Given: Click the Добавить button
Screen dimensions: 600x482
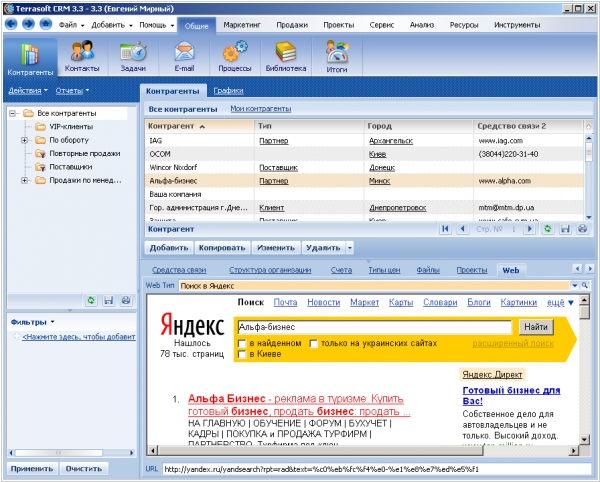Looking at the screenshot, I should 169,248.
